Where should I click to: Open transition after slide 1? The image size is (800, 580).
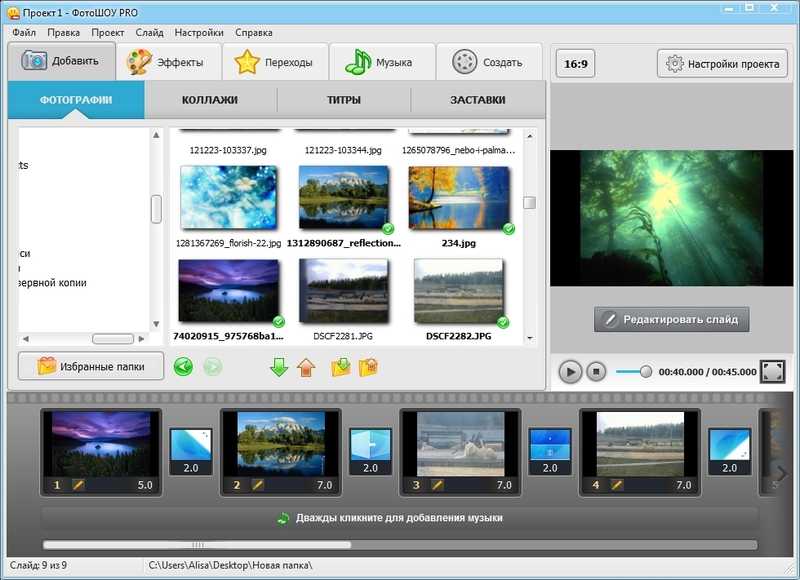tap(191, 451)
